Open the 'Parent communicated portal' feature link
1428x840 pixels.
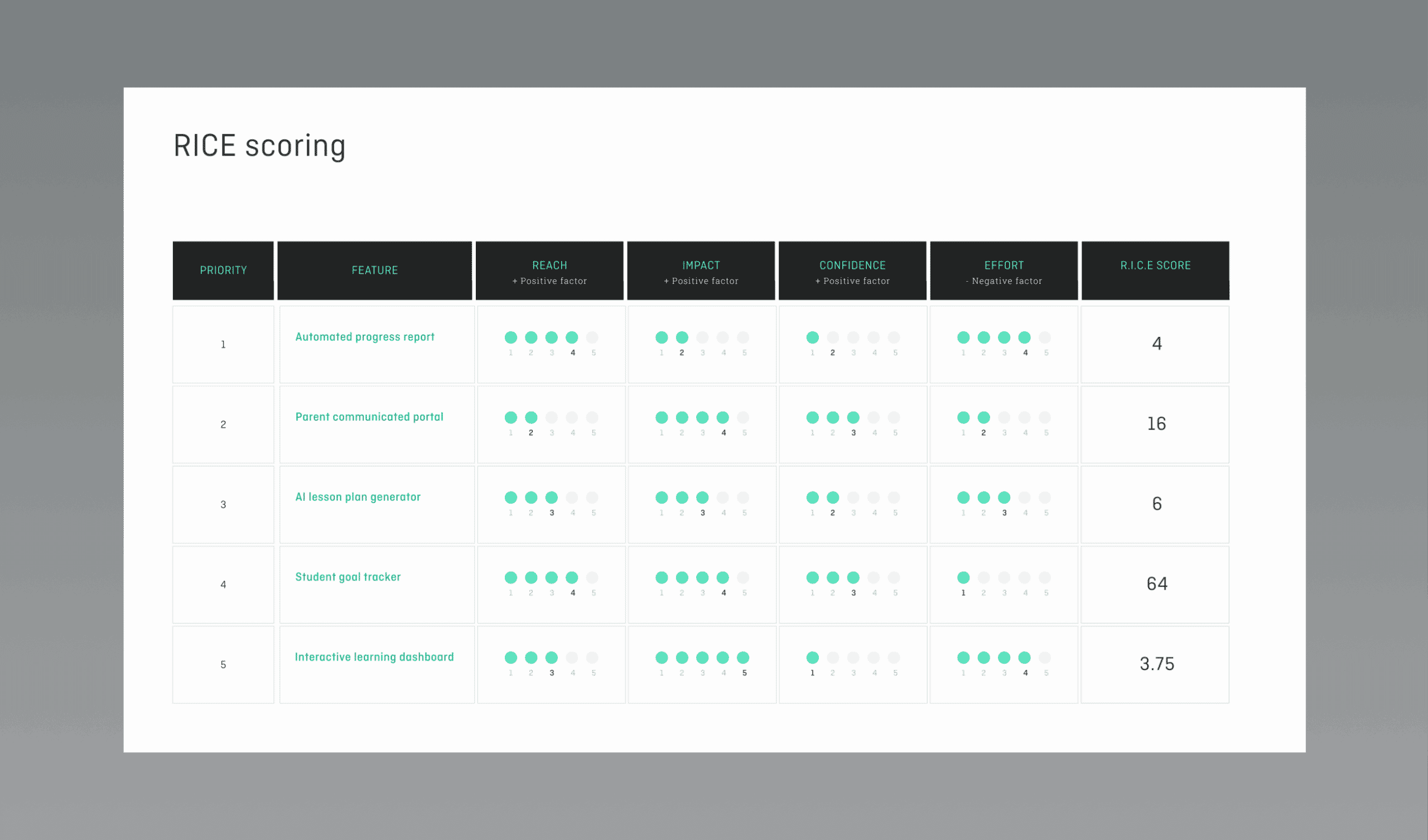point(369,417)
